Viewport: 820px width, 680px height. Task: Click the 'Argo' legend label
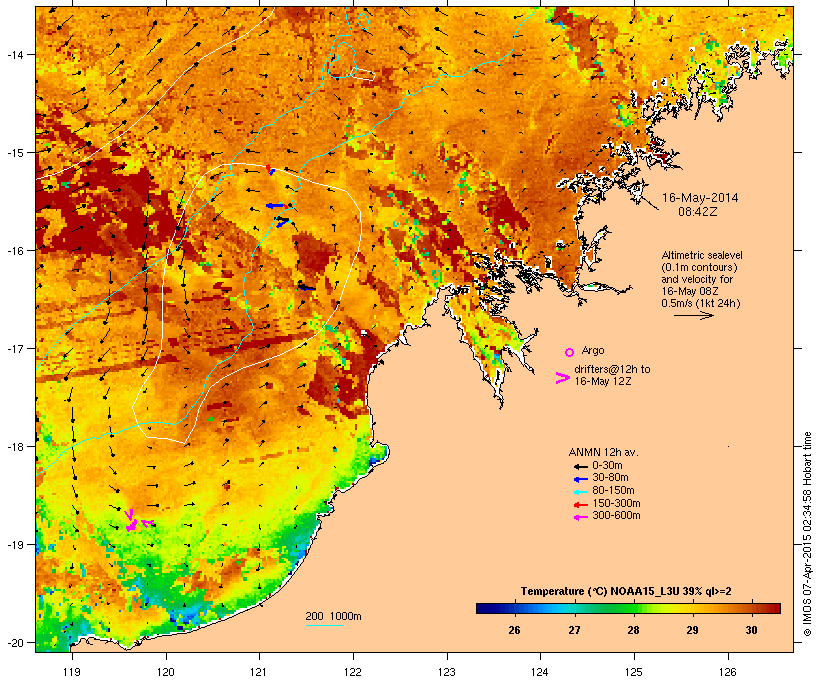point(593,350)
